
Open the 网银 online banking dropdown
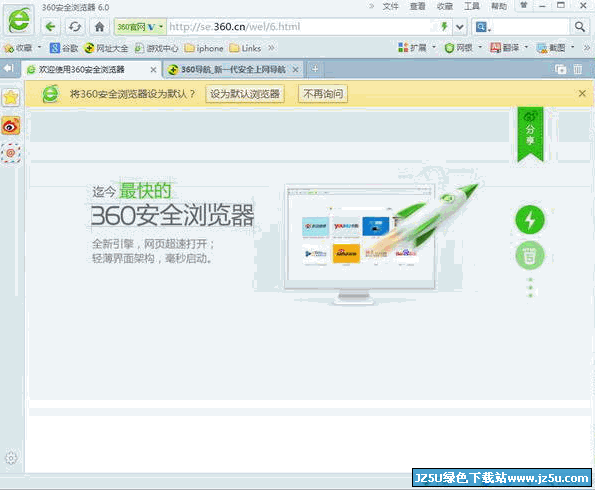[463, 48]
